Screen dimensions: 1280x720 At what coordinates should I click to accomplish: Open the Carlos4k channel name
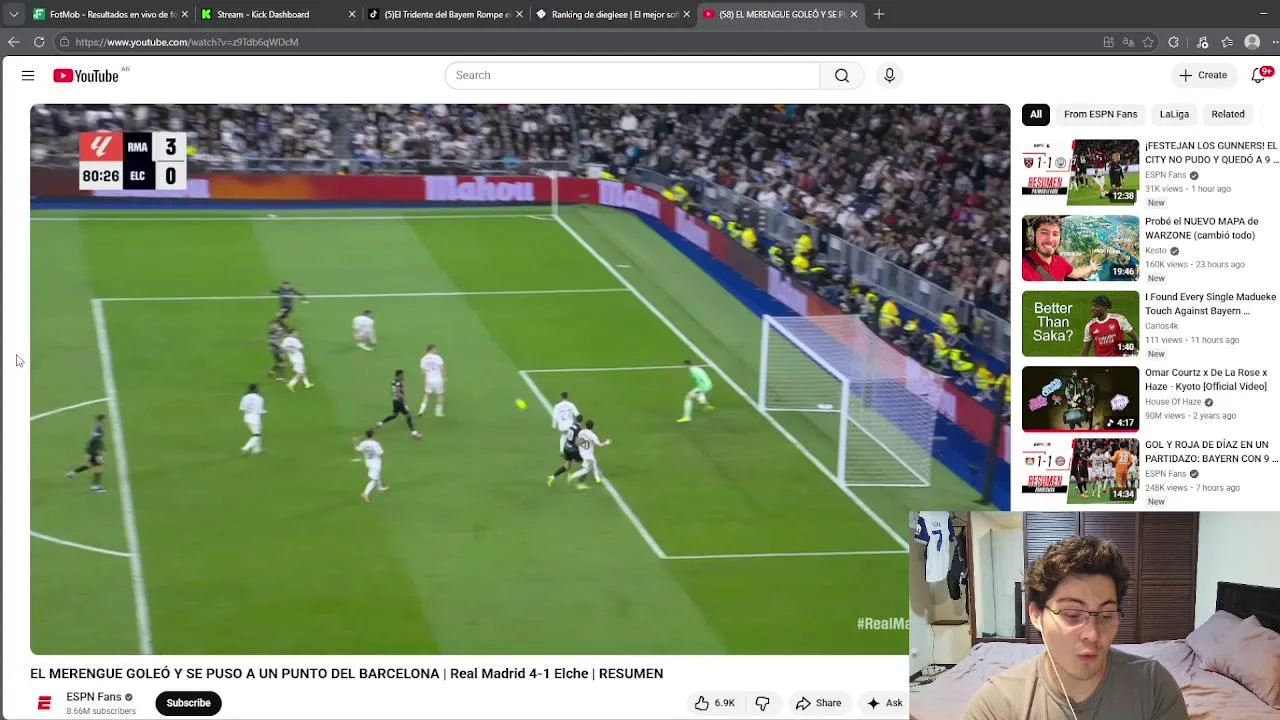[x=1162, y=326]
